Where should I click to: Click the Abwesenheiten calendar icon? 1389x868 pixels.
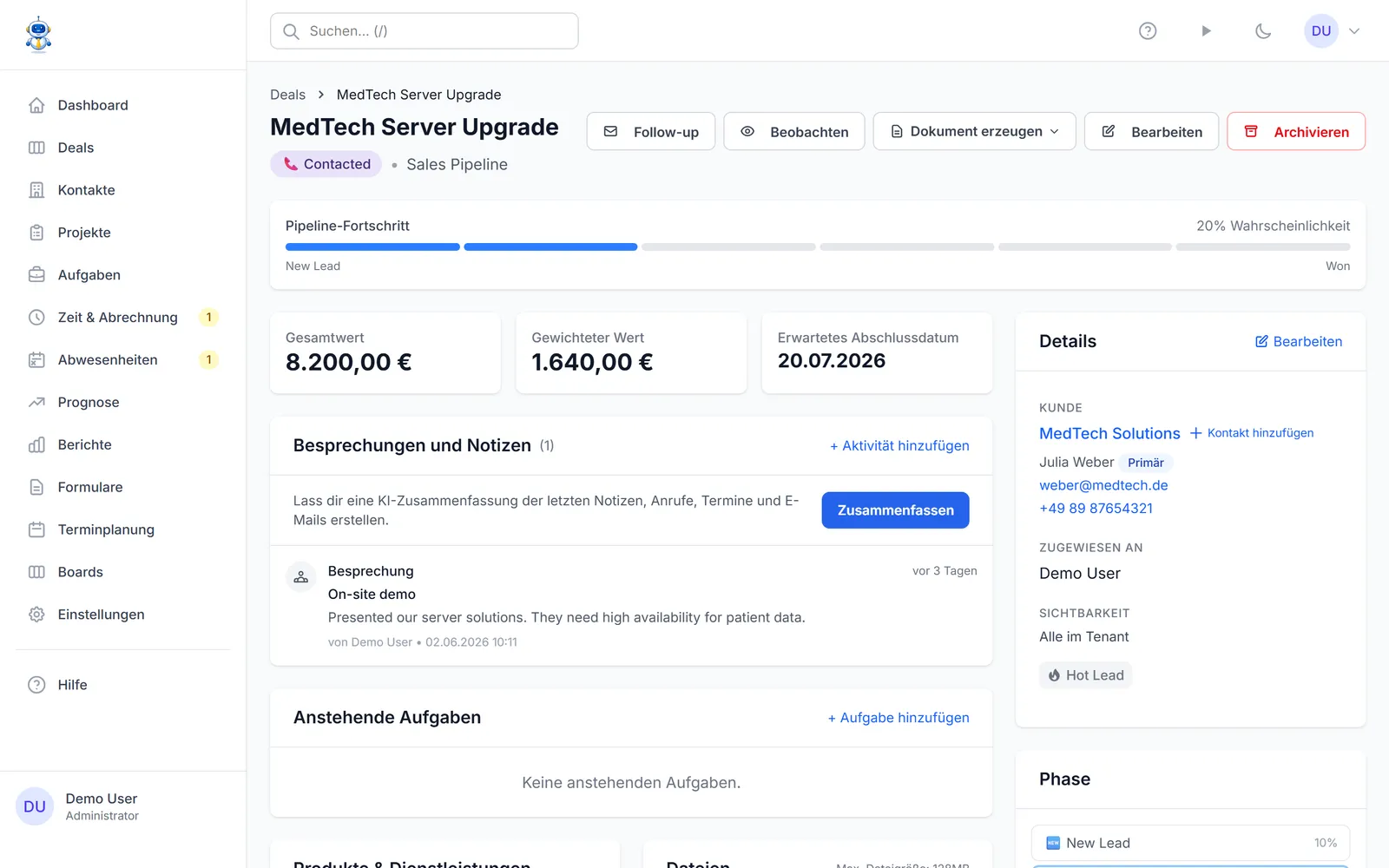(36, 360)
